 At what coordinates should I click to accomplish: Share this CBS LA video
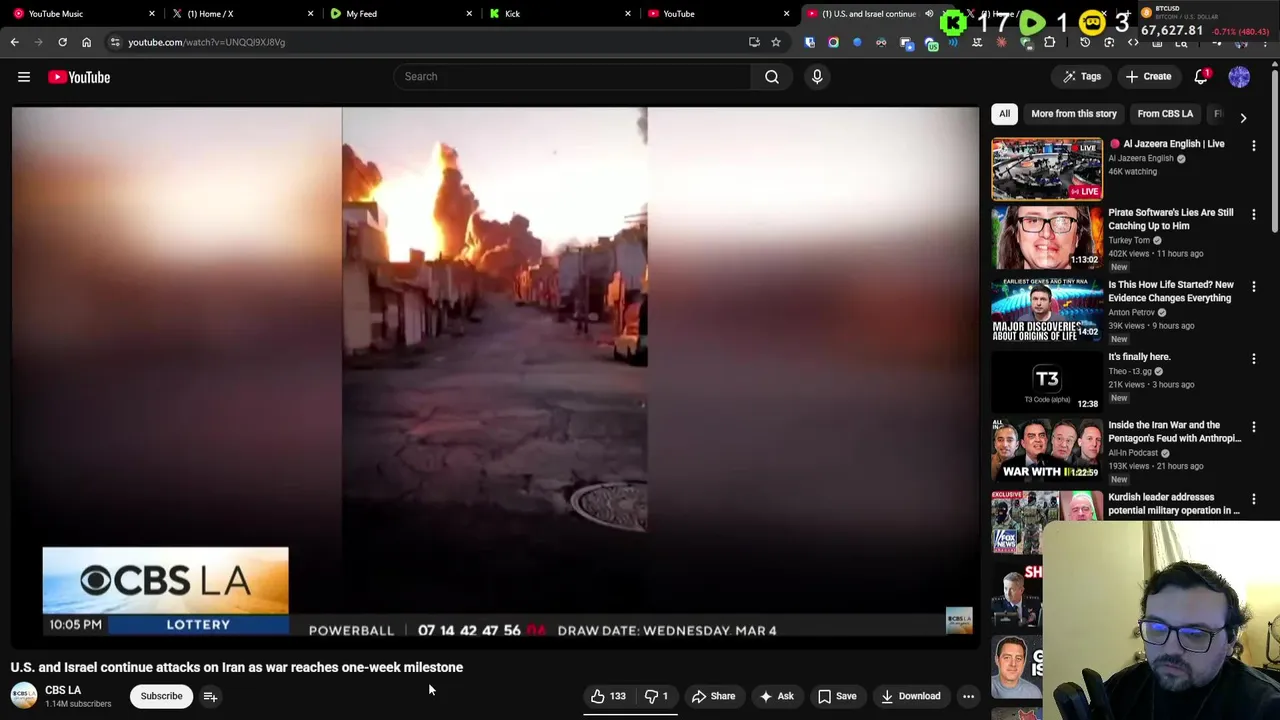pos(713,696)
